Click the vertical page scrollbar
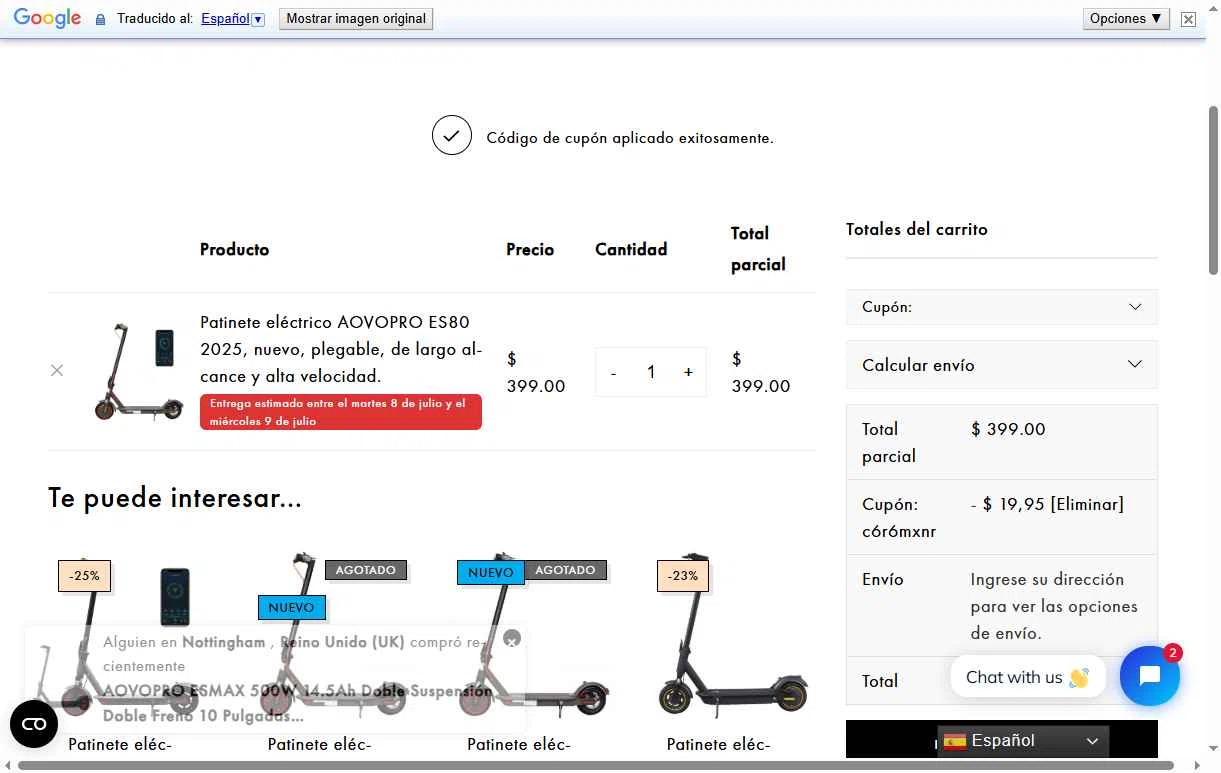The width and height of the screenshot is (1221, 773). coord(1213,190)
